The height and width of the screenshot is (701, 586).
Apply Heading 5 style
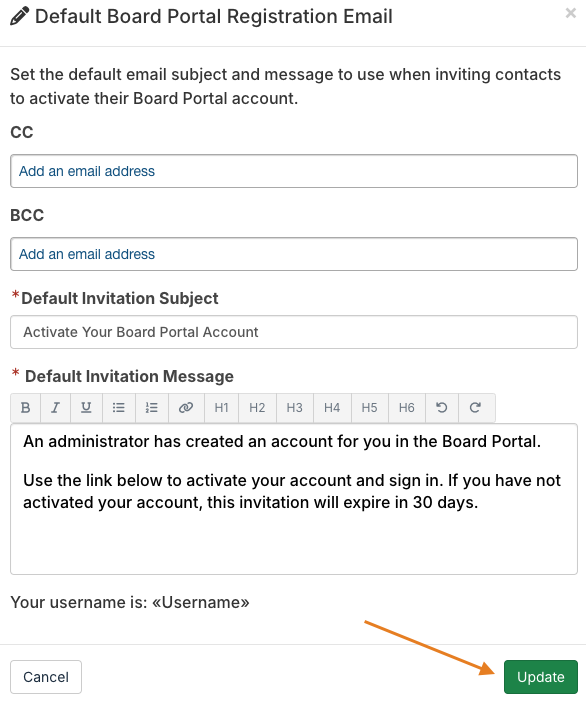(370, 408)
